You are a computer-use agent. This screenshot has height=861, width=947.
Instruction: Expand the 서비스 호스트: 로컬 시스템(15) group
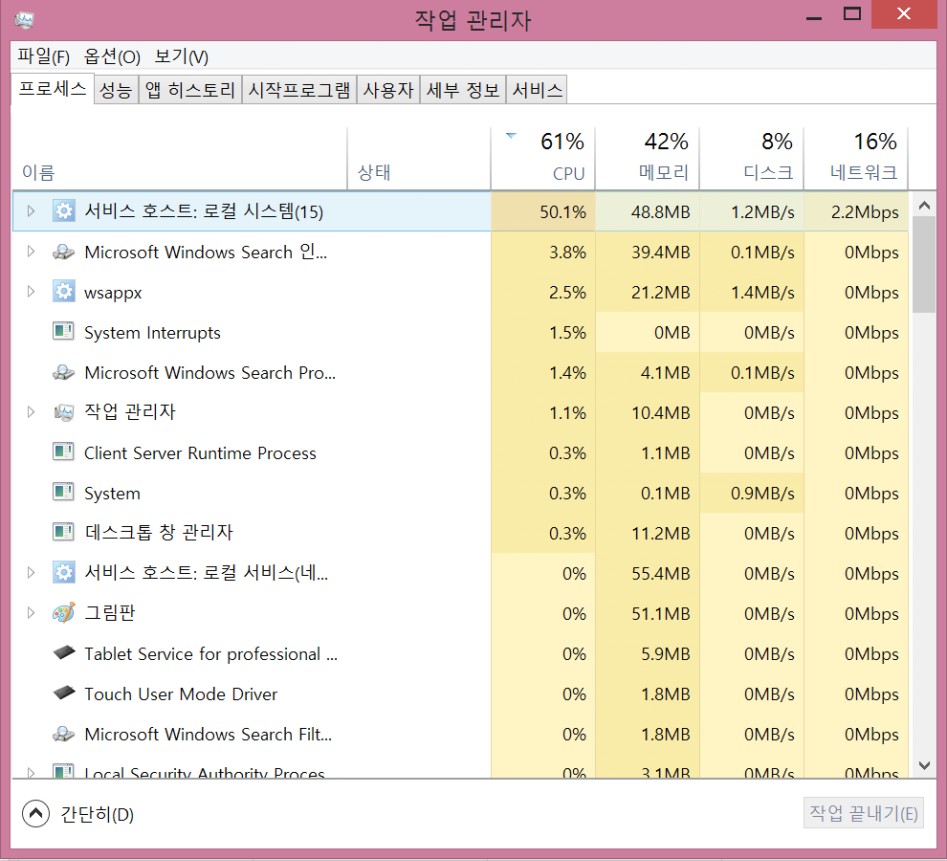tap(31, 211)
